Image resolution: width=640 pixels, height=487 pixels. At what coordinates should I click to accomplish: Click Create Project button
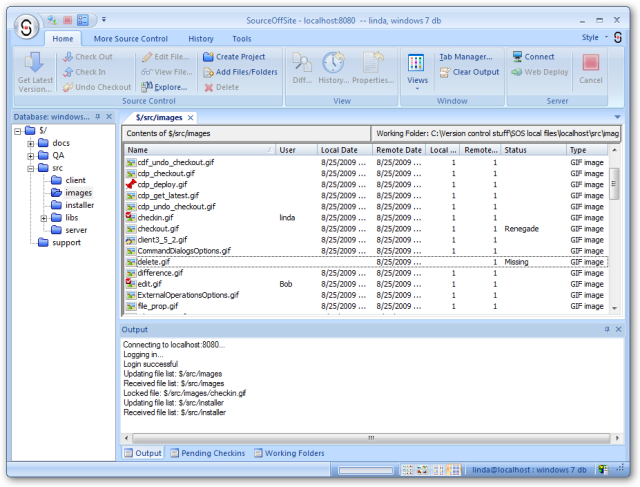pos(234,57)
